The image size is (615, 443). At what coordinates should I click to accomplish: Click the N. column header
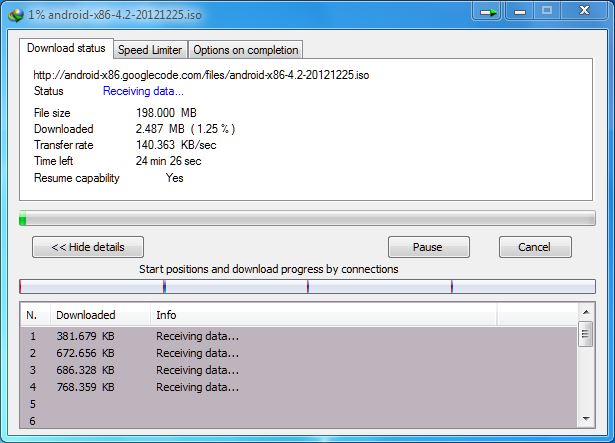click(x=35, y=315)
